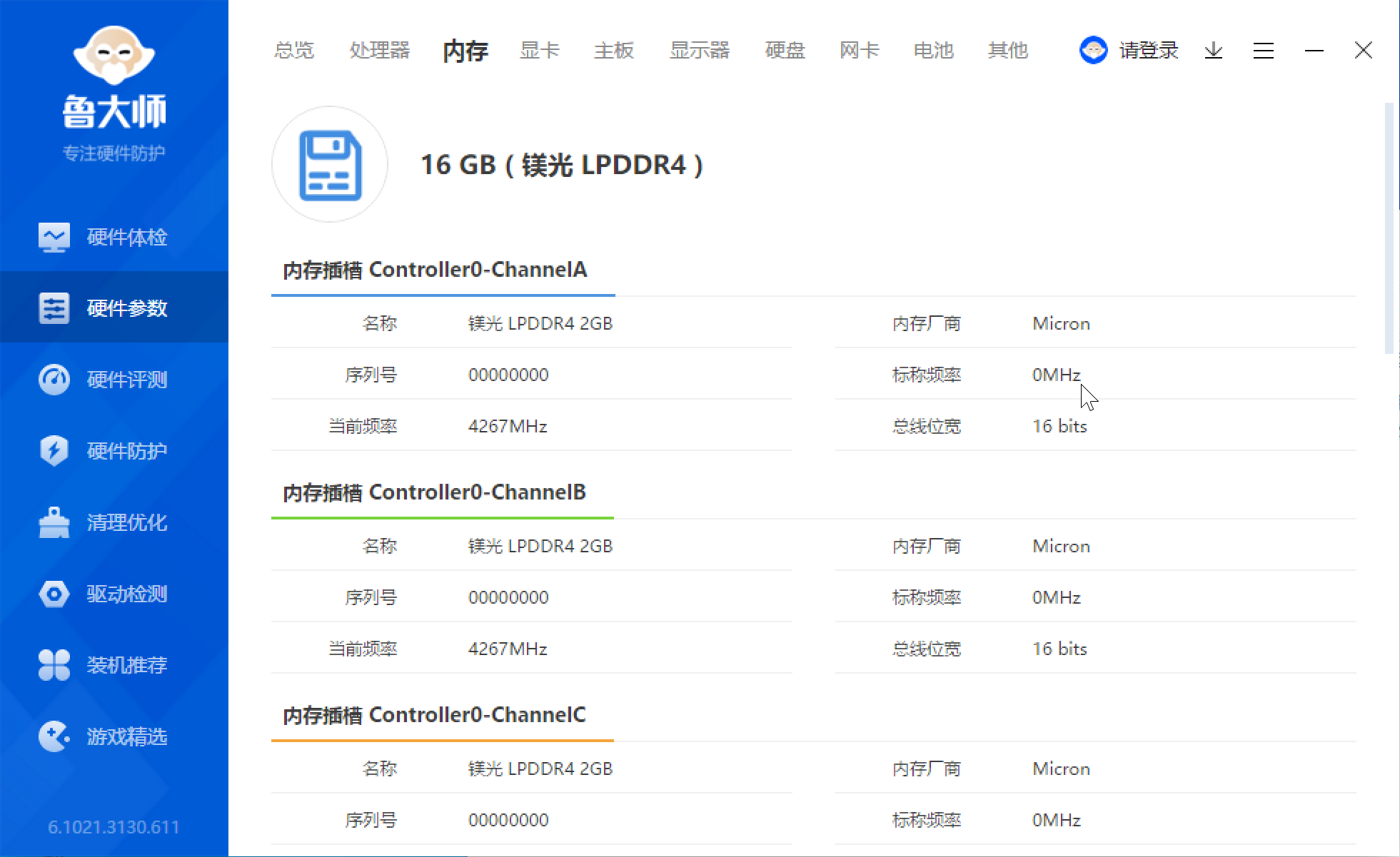The height and width of the screenshot is (857, 1400).
Task: Switch to the 其他 tab
Action: pos(1008,50)
